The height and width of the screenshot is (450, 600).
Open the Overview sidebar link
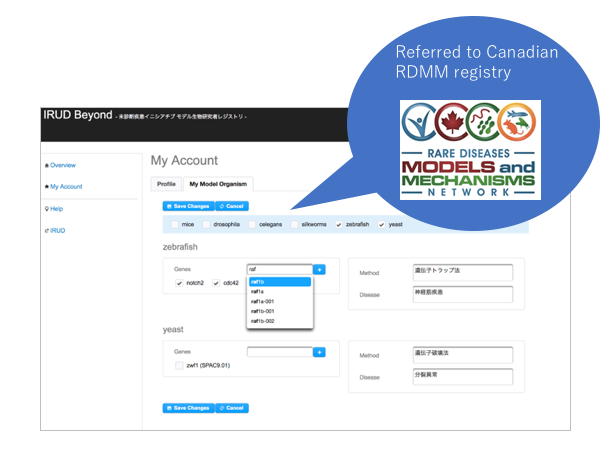click(x=63, y=165)
